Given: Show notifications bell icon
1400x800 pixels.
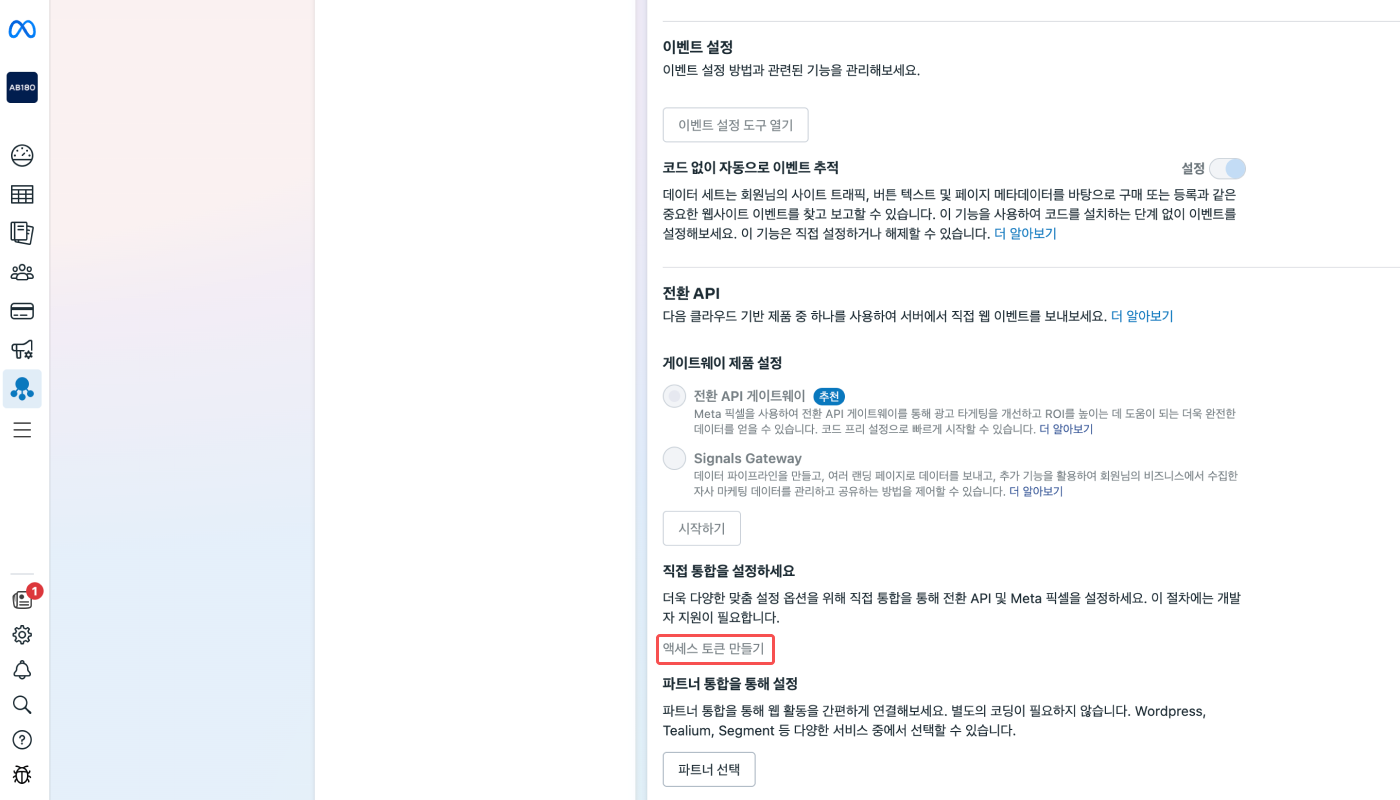Looking at the screenshot, I should point(22,670).
